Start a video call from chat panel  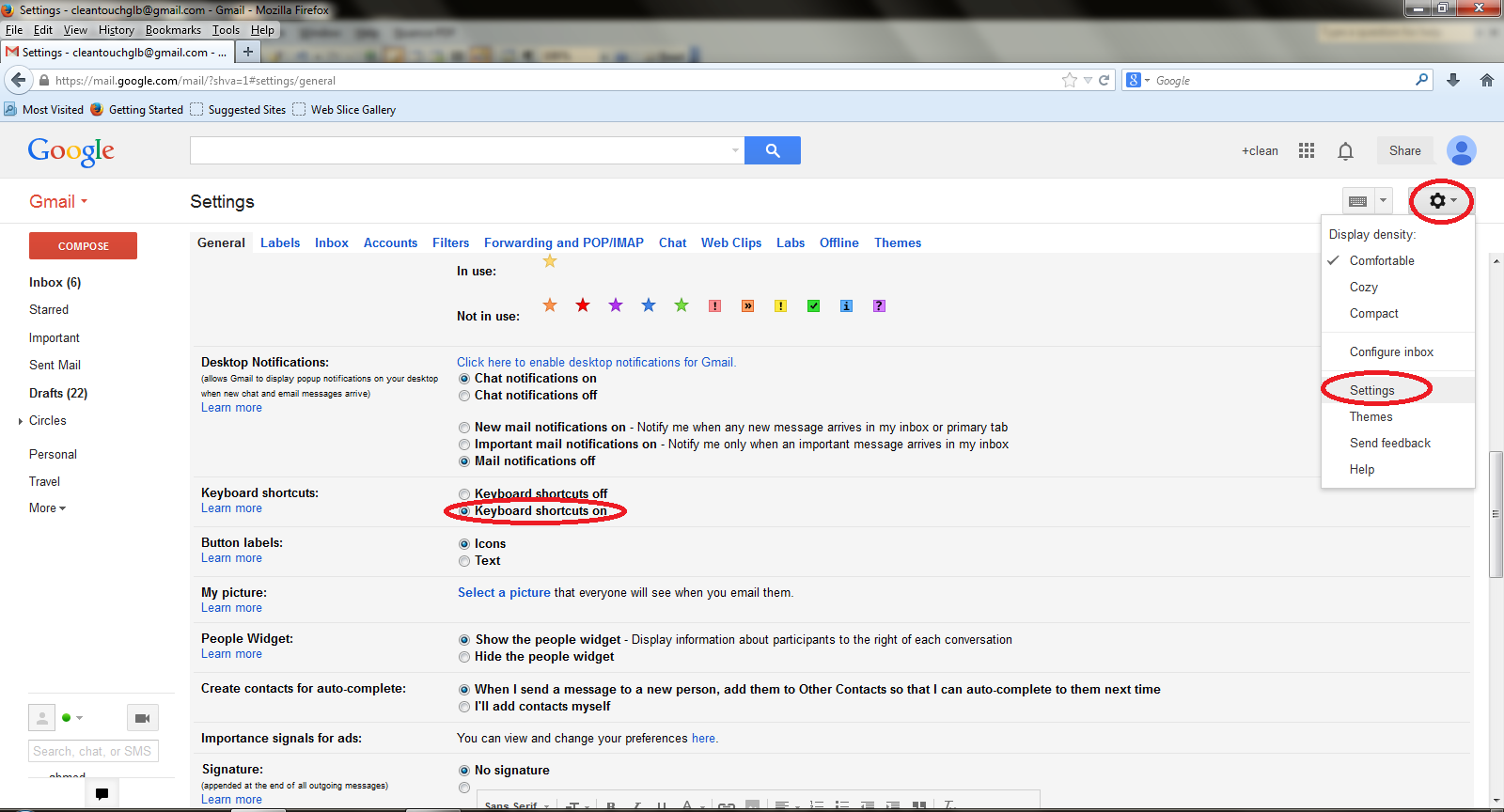[143, 718]
